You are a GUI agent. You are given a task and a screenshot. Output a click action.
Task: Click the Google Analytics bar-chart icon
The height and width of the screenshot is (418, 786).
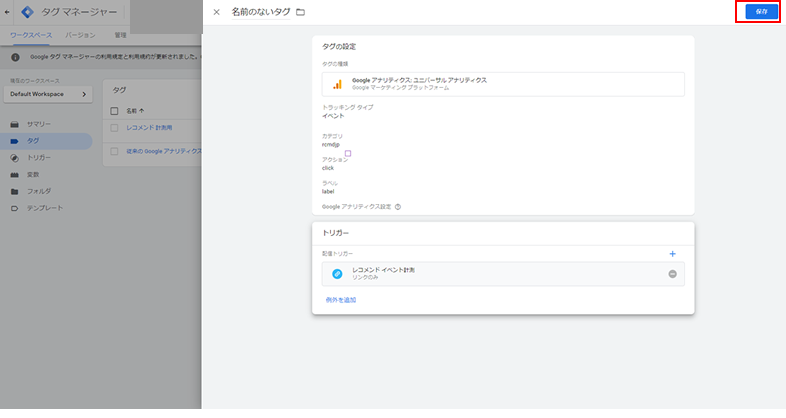pos(337,84)
